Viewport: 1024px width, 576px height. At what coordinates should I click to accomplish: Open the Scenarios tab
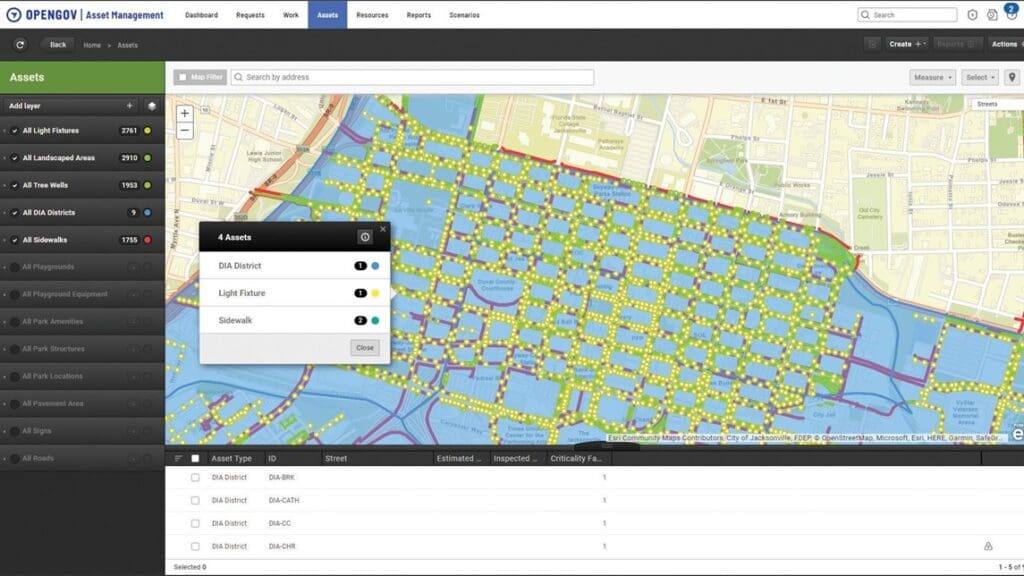(464, 14)
